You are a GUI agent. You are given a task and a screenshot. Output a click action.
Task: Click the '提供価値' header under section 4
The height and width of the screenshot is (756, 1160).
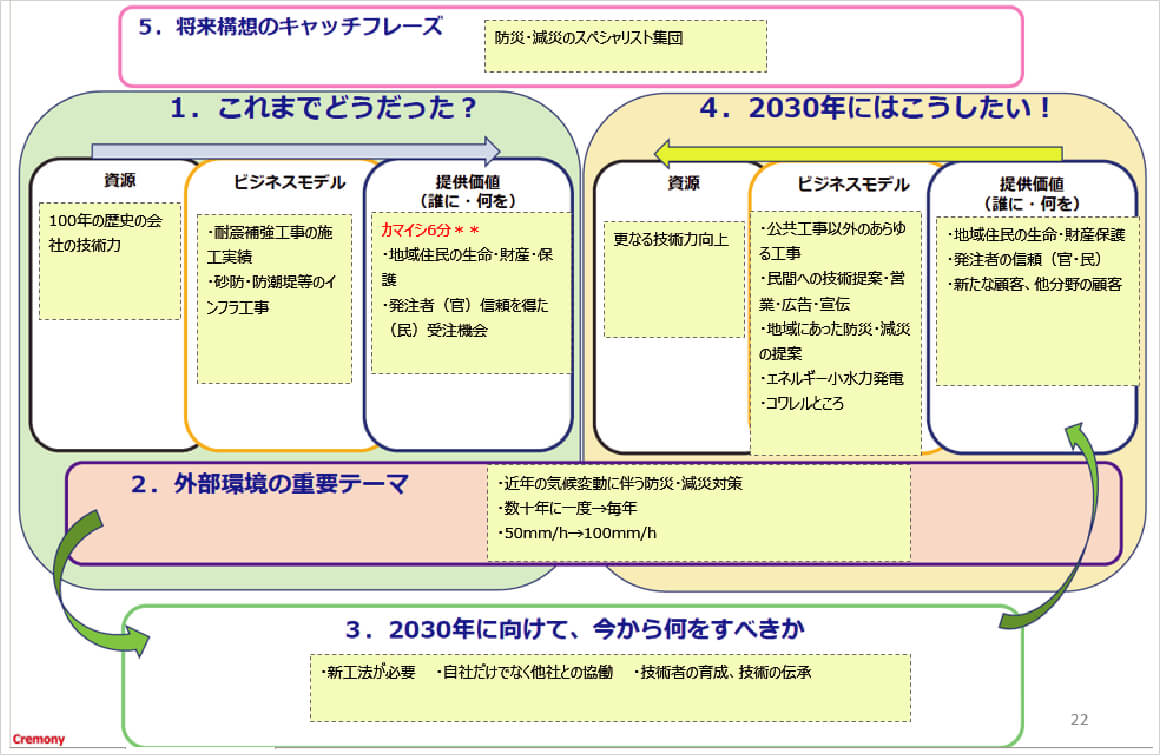tap(1031, 184)
